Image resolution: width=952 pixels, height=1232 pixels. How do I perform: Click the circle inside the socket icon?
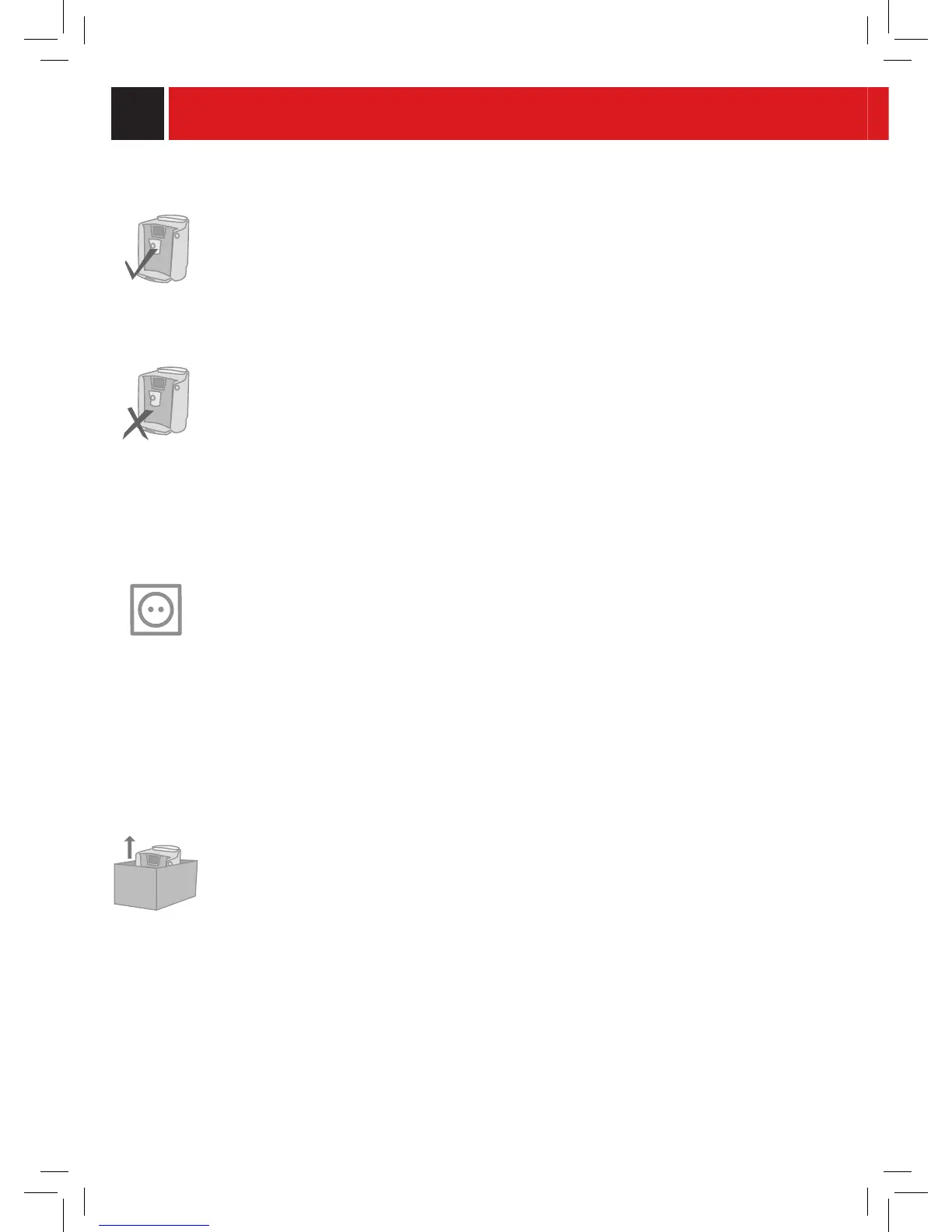tap(156, 610)
